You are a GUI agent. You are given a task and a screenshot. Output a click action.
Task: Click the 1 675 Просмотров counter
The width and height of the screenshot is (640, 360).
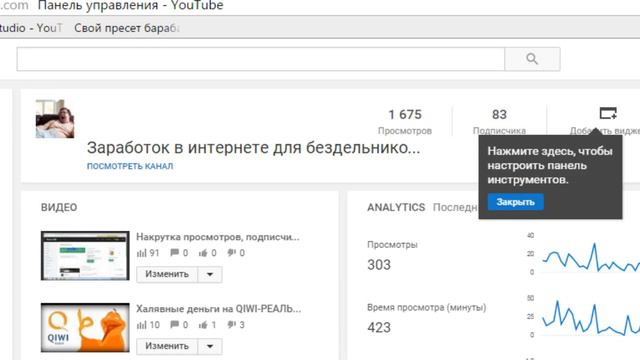404,122
